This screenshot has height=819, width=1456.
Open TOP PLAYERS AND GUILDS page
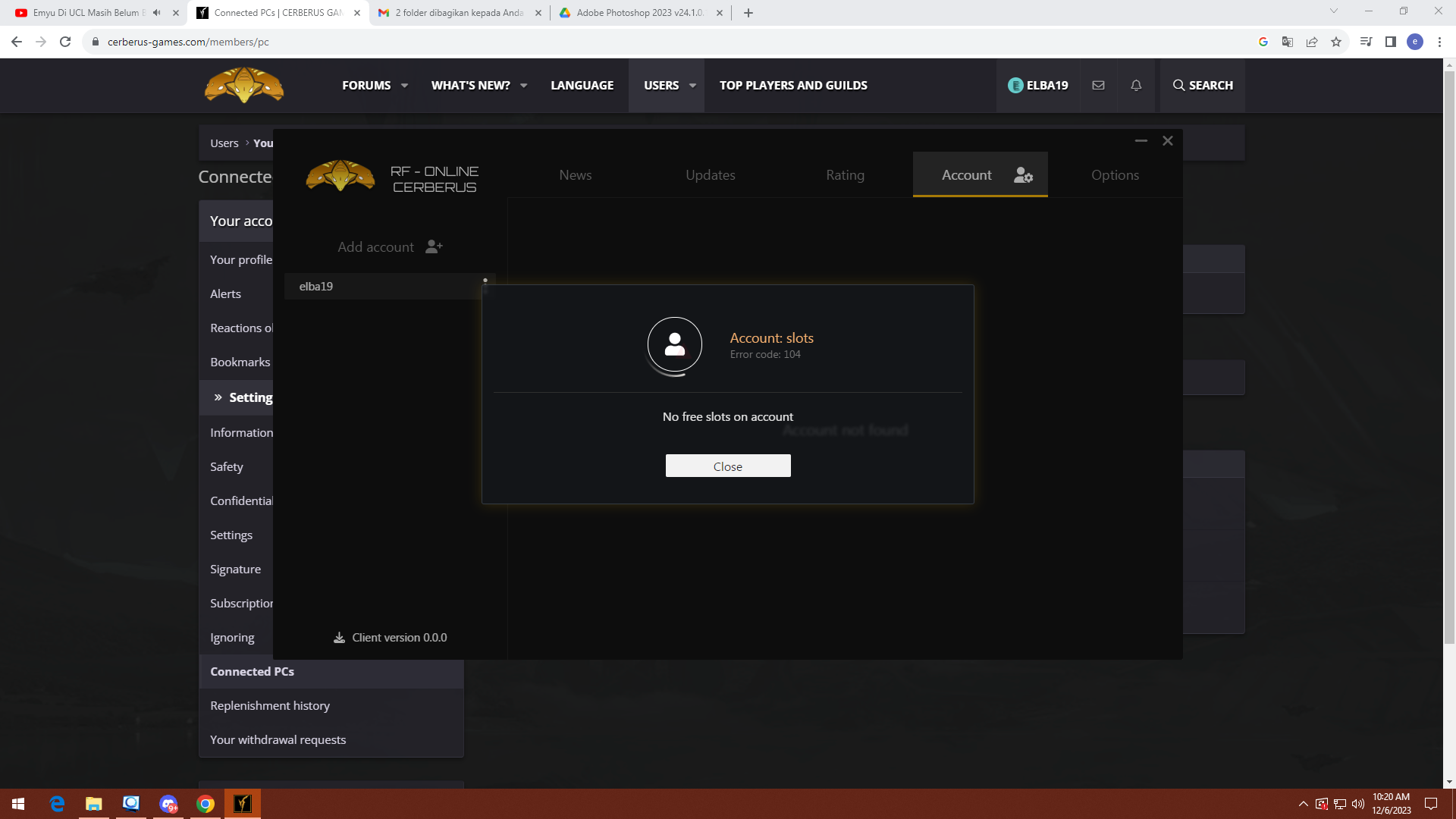(793, 86)
